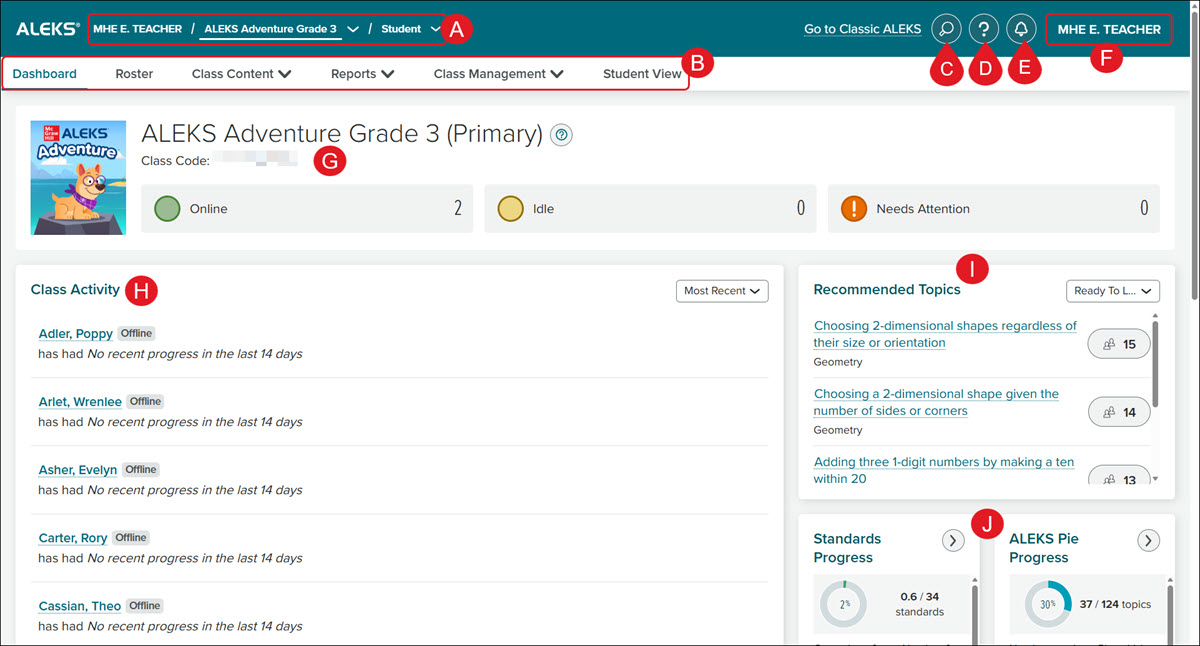Screen dimensions: 1200x646
Task: Open the Class Management menu
Action: (x=498, y=74)
